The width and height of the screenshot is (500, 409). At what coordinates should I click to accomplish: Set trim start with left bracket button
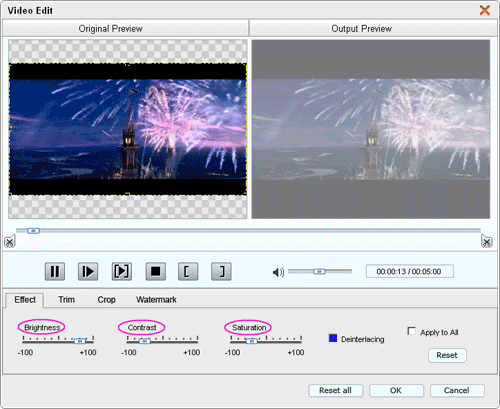(x=188, y=271)
